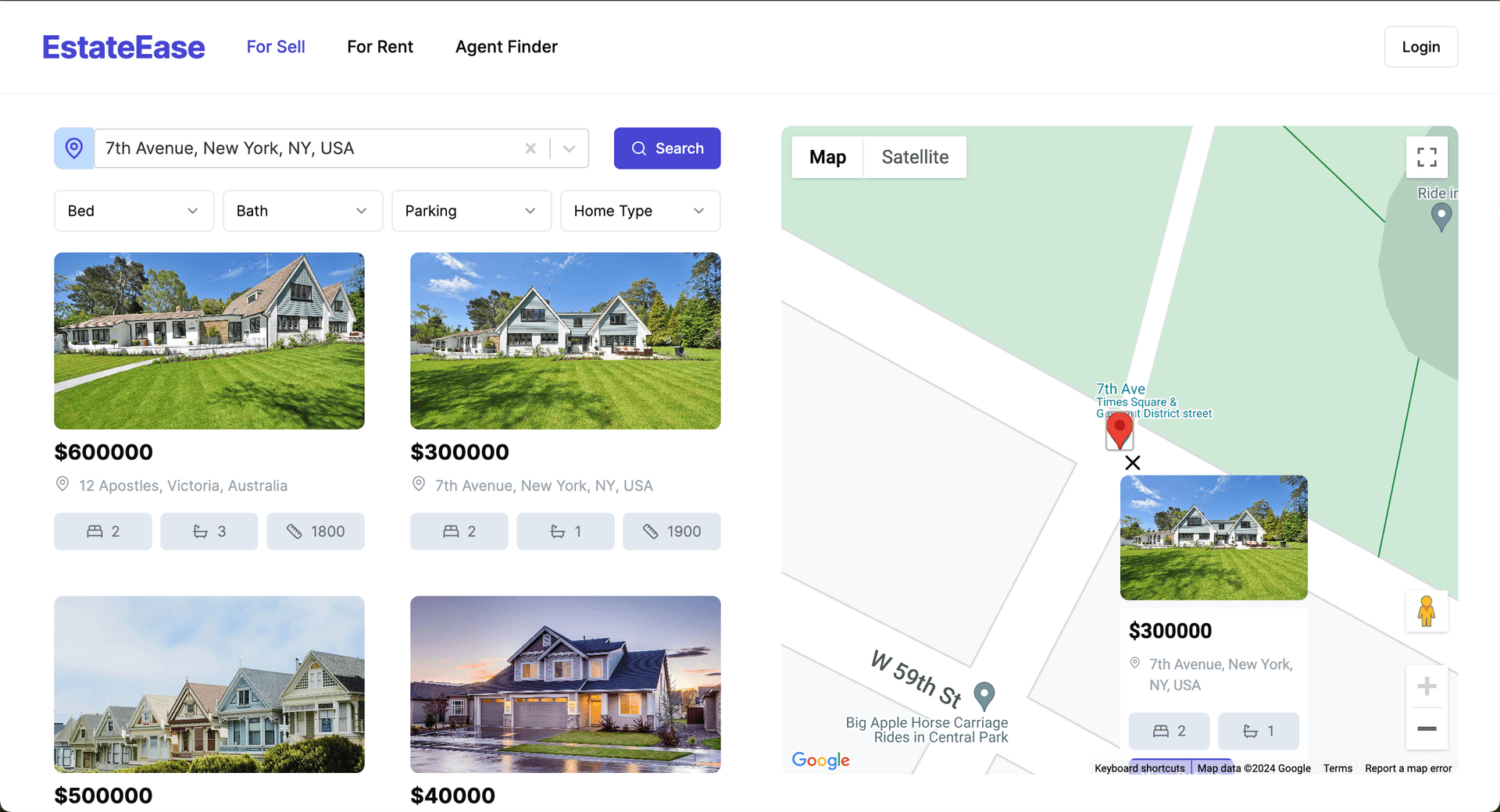Viewport: 1500px width, 812px height.
Task: Click the Login button
Action: (1420, 47)
